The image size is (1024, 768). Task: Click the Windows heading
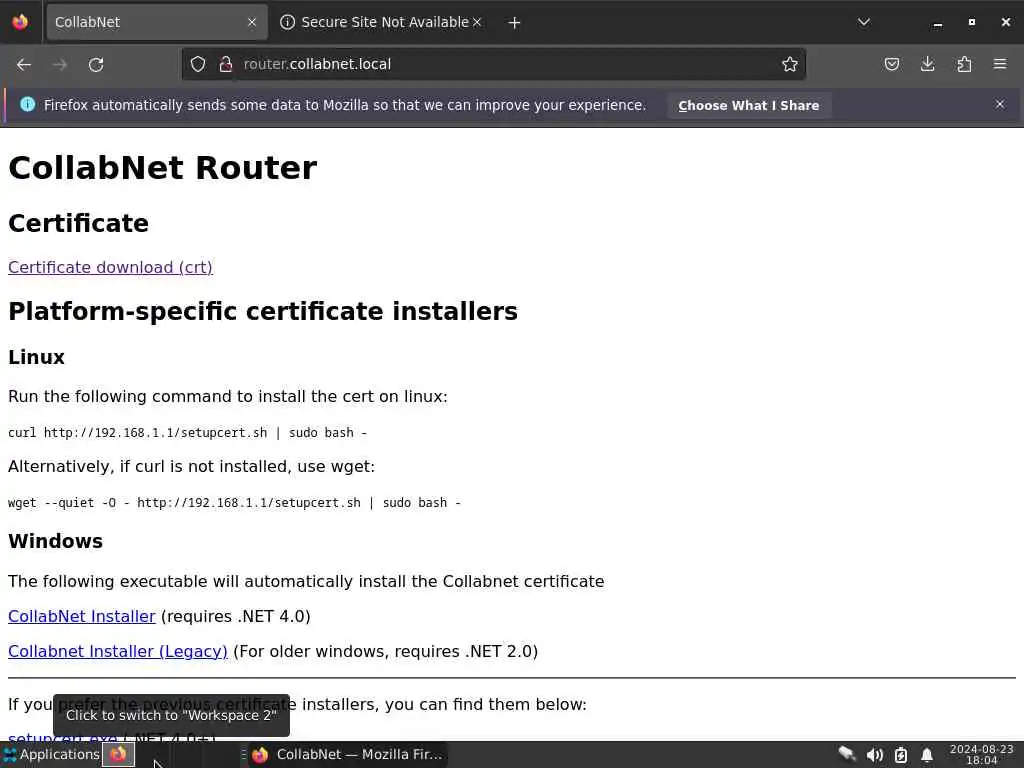(56, 541)
